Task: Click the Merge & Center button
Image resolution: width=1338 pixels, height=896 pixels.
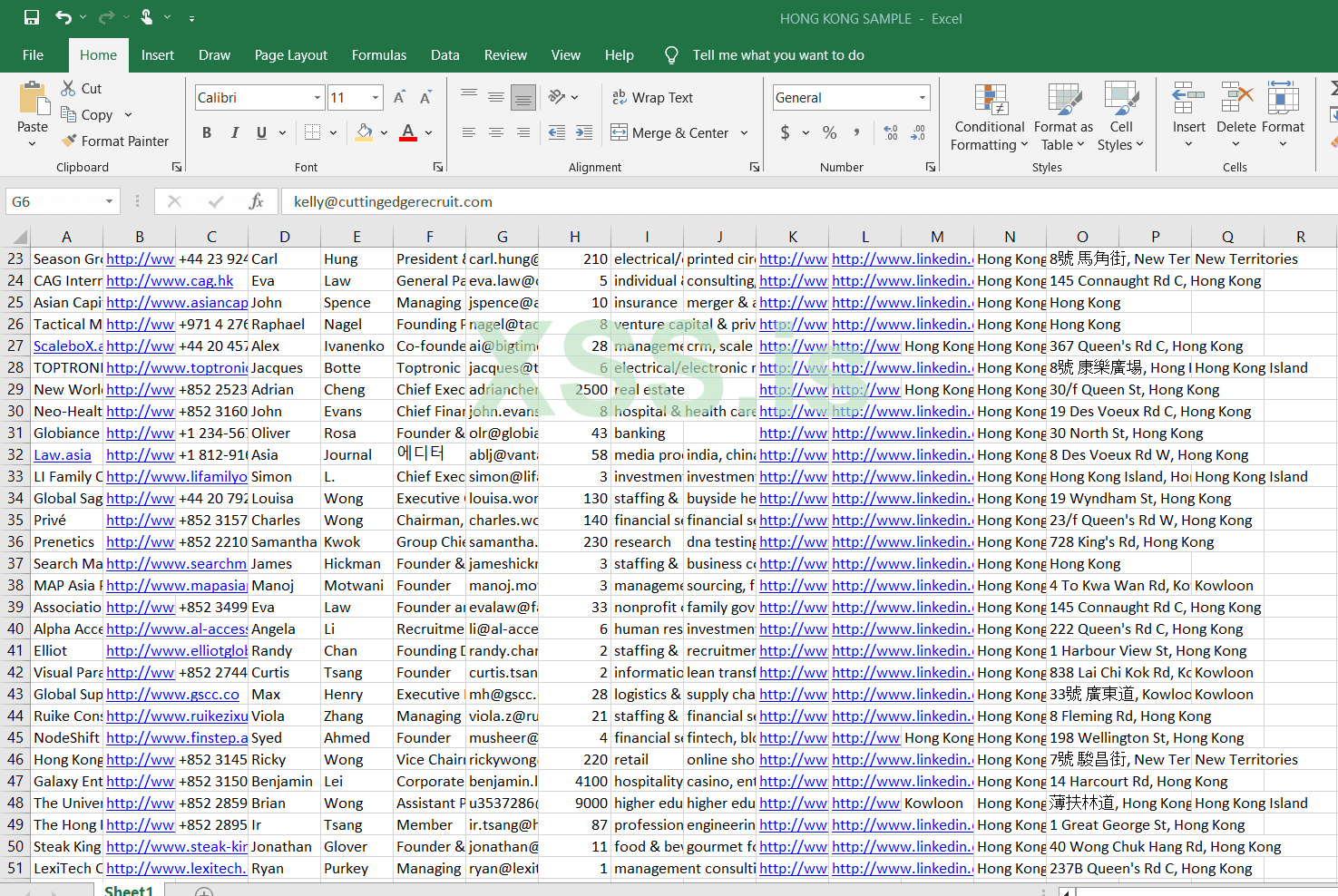Action: pos(670,132)
